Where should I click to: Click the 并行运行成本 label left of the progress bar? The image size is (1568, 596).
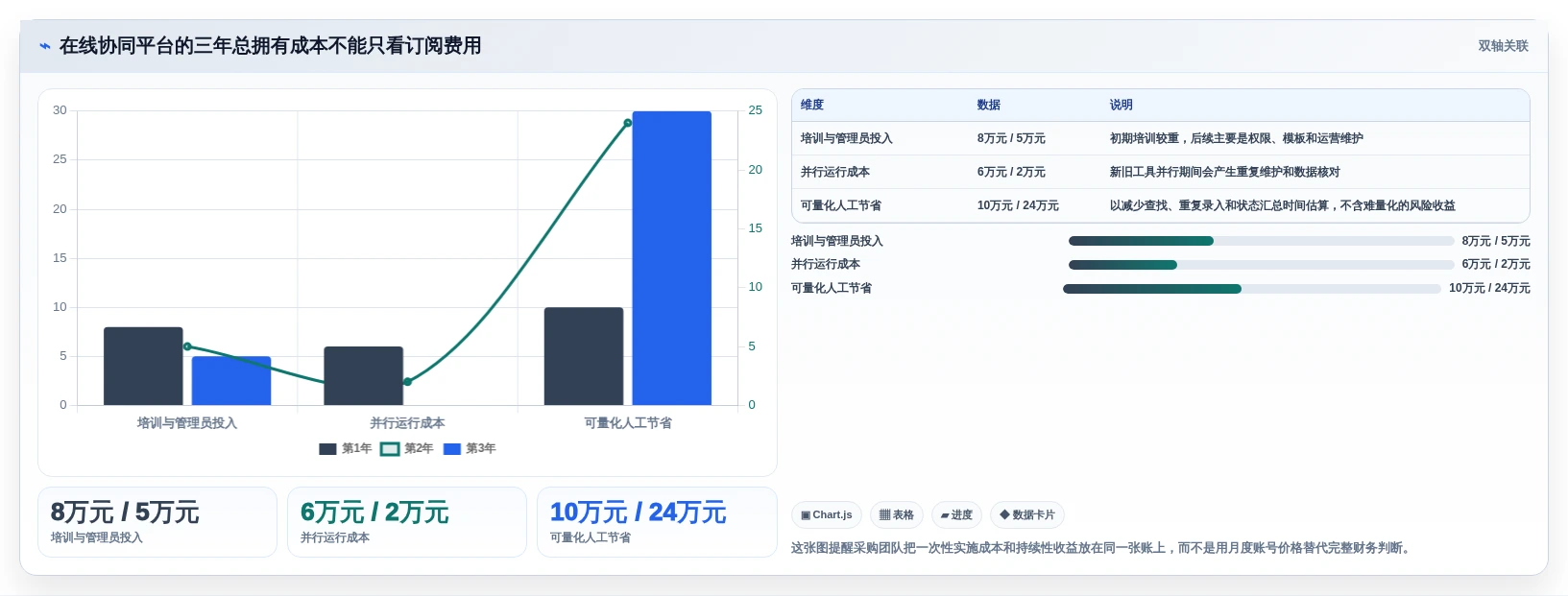click(x=826, y=264)
